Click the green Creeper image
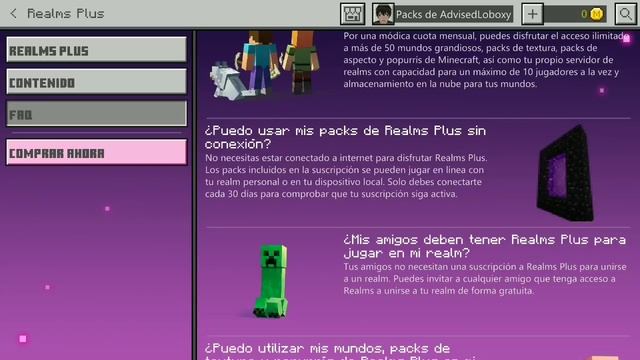The width and height of the screenshot is (640, 360). pos(271,281)
